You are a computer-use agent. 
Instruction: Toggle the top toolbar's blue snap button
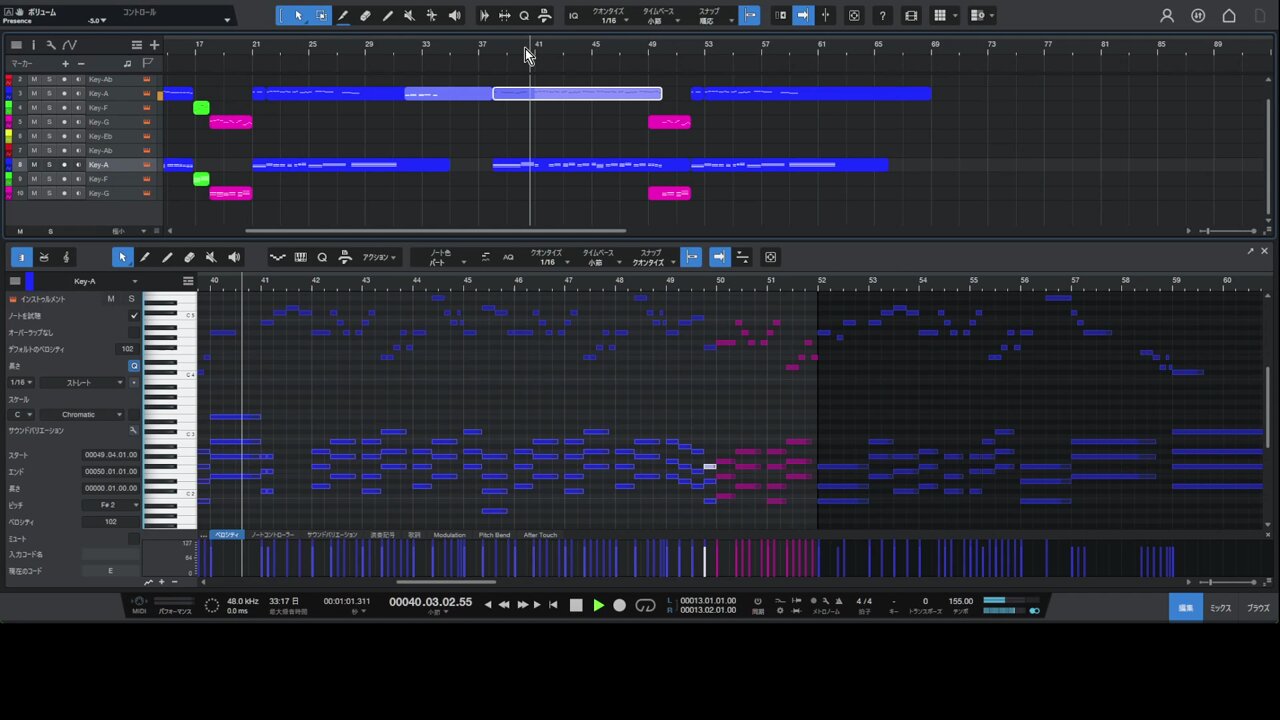749,16
